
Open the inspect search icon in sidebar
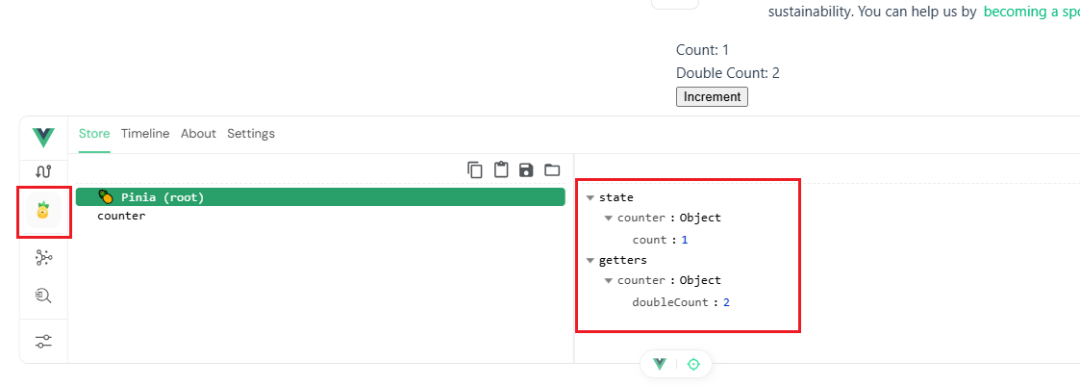[43, 296]
